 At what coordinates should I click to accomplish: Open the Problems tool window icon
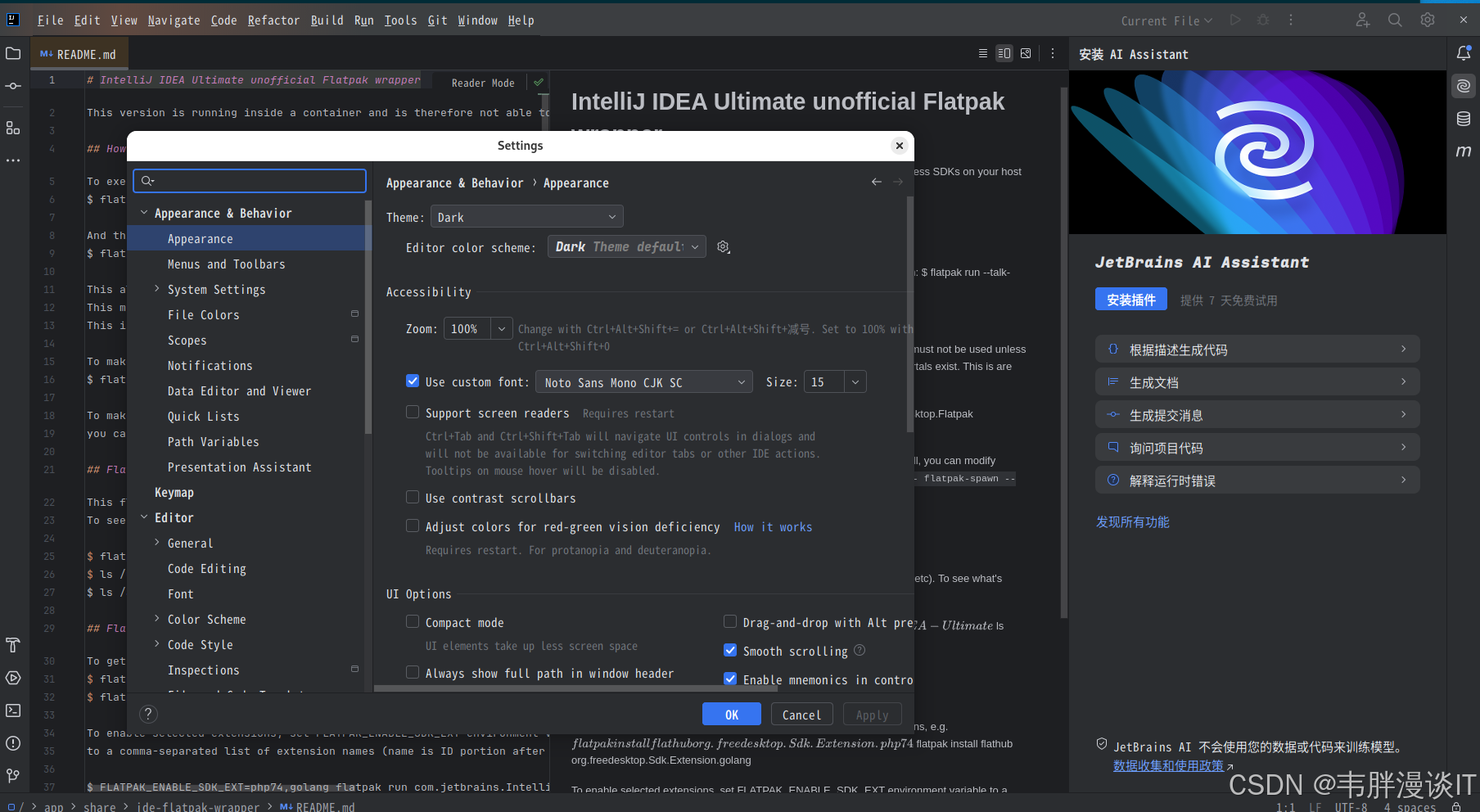click(13, 743)
